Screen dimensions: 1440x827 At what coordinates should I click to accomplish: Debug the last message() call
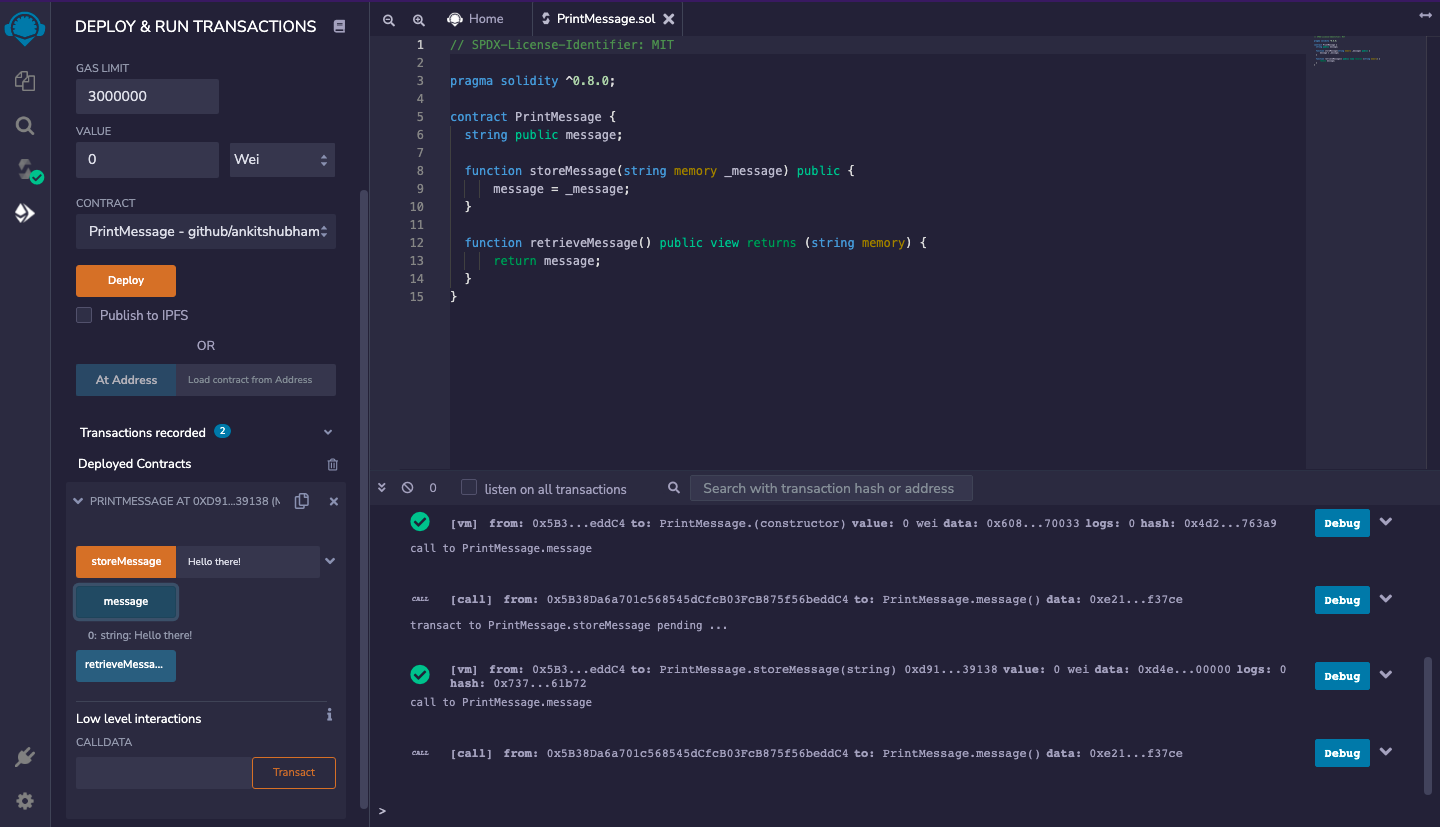click(1342, 753)
